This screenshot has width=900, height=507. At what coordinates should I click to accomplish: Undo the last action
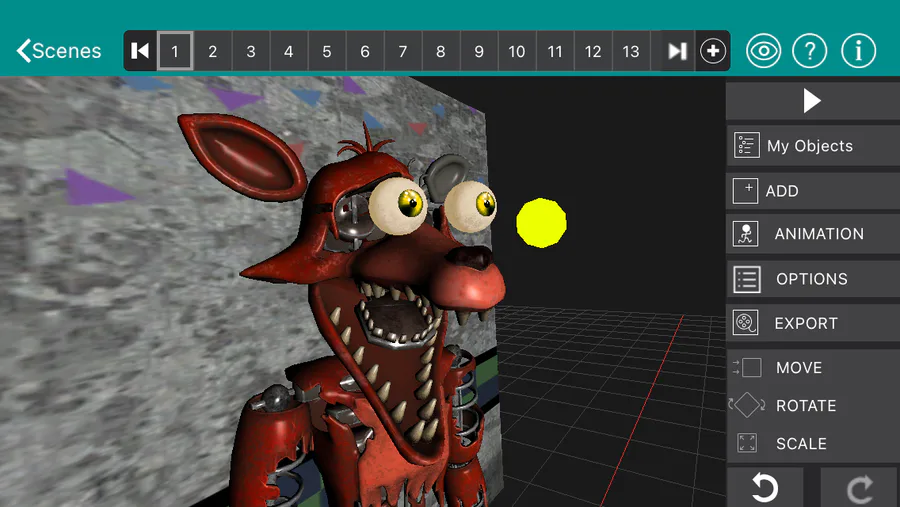[765, 487]
